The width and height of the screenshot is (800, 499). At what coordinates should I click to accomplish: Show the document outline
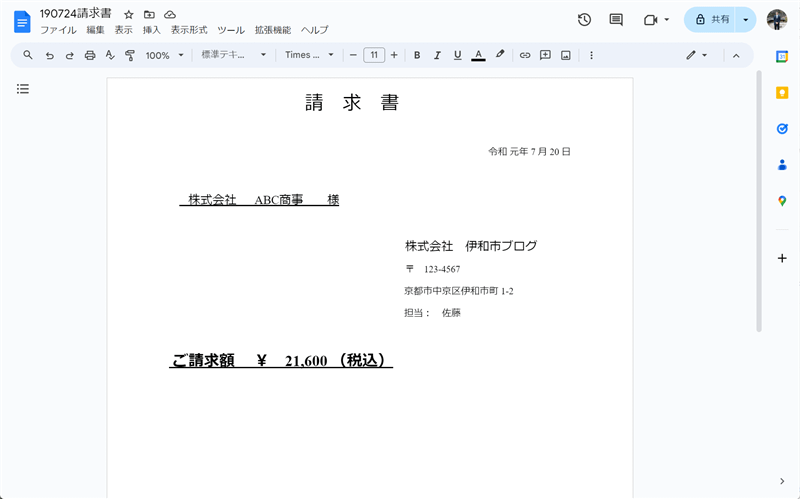coord(23,89)
